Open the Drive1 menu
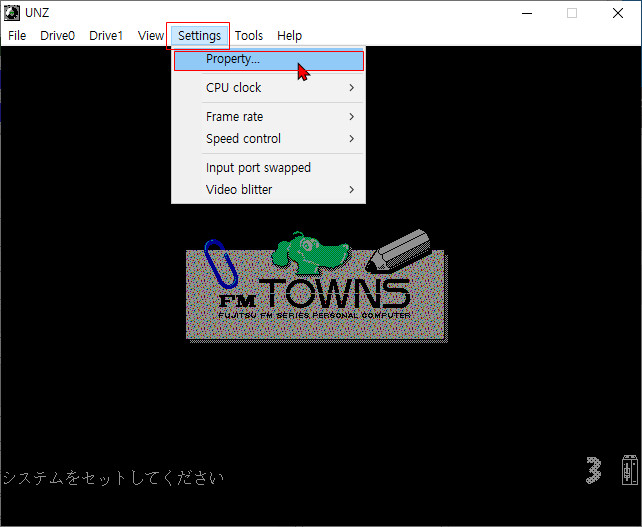Screen dimensions: 642x527 [x=106, y=36]
